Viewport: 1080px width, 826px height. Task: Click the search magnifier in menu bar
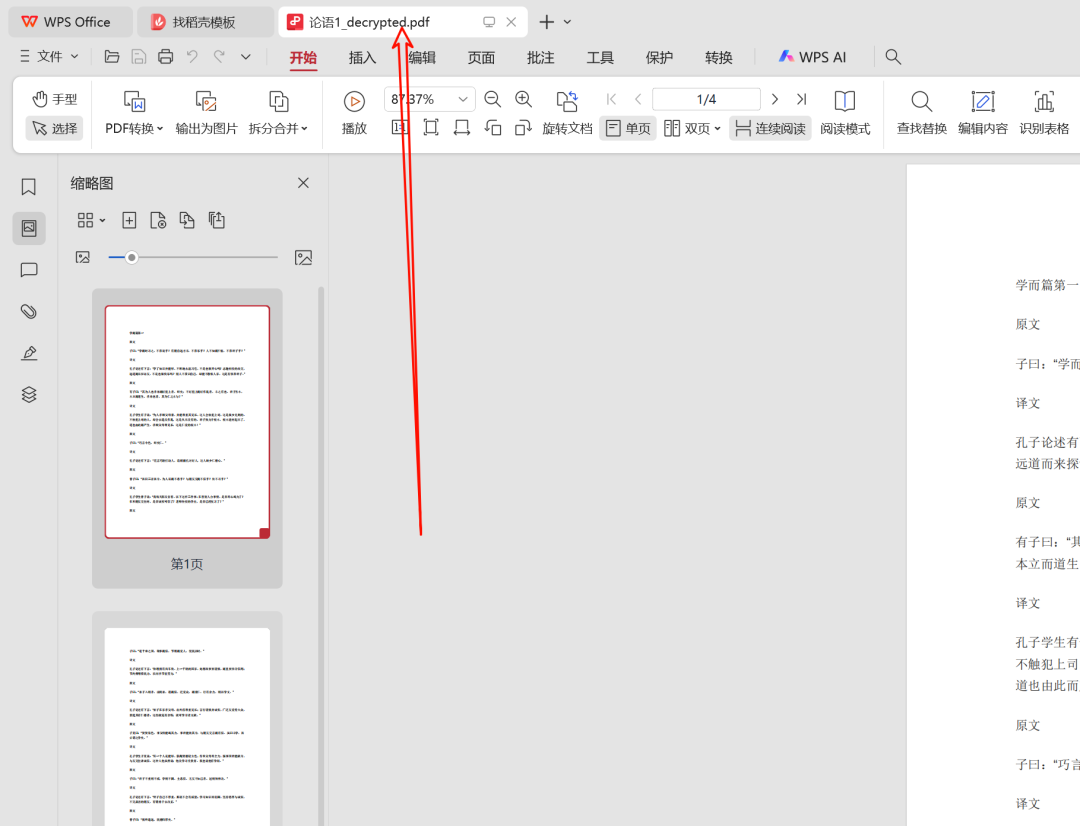coord(893,57)
